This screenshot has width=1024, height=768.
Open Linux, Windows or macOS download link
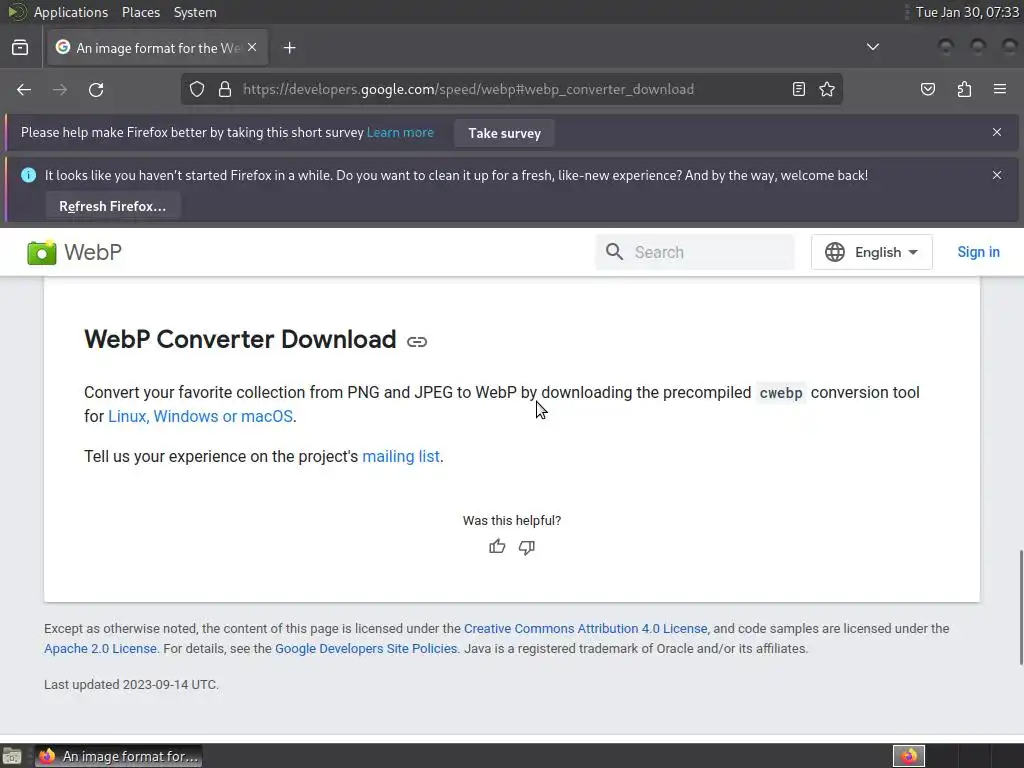(200, 416)
